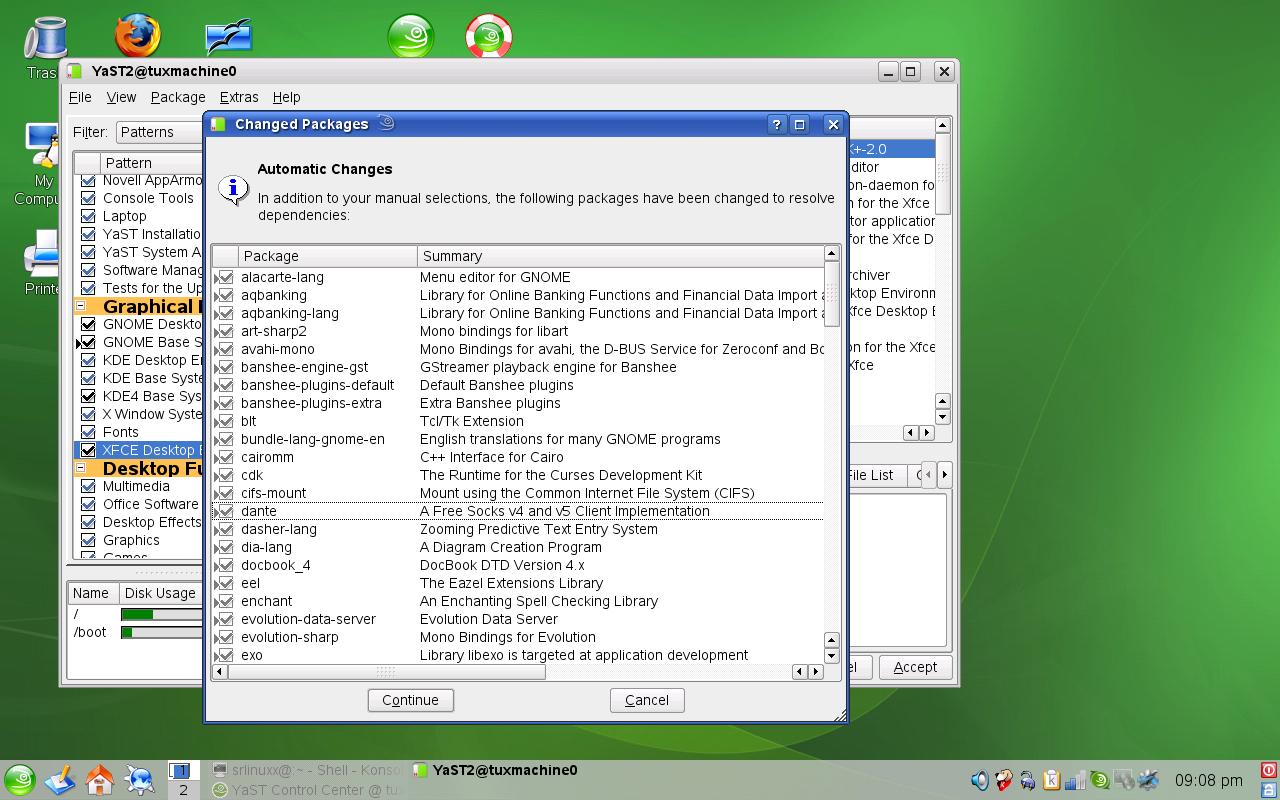Screen dimensions: 1280x800
Task: Click the Summary column header
Action: (x=620, y=256)
